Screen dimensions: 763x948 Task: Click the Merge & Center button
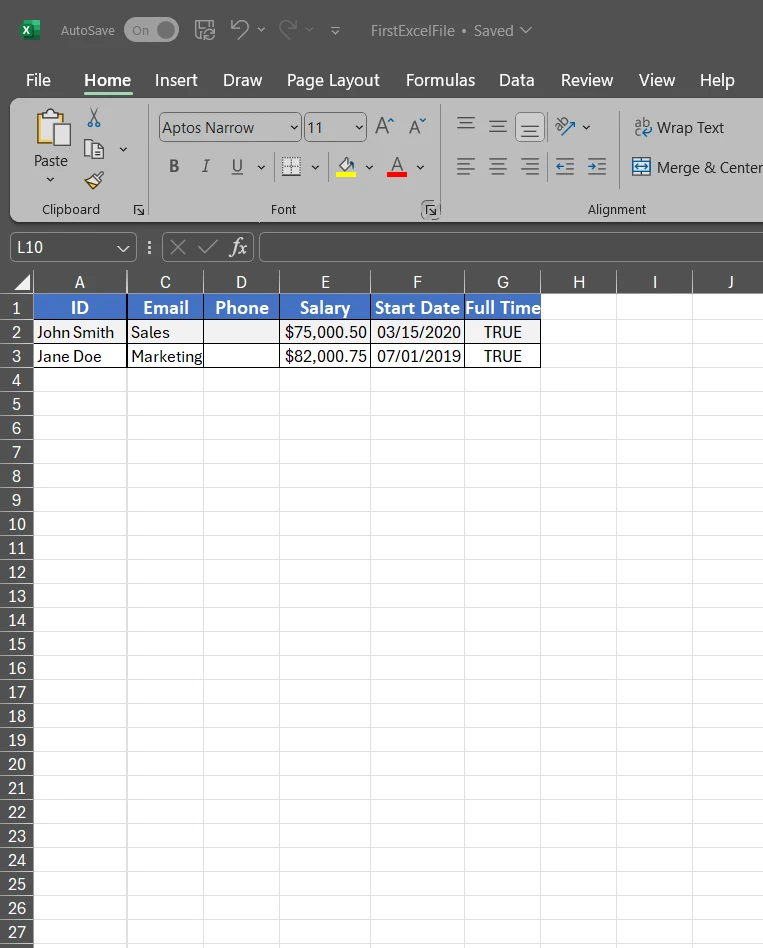(696, 167)
